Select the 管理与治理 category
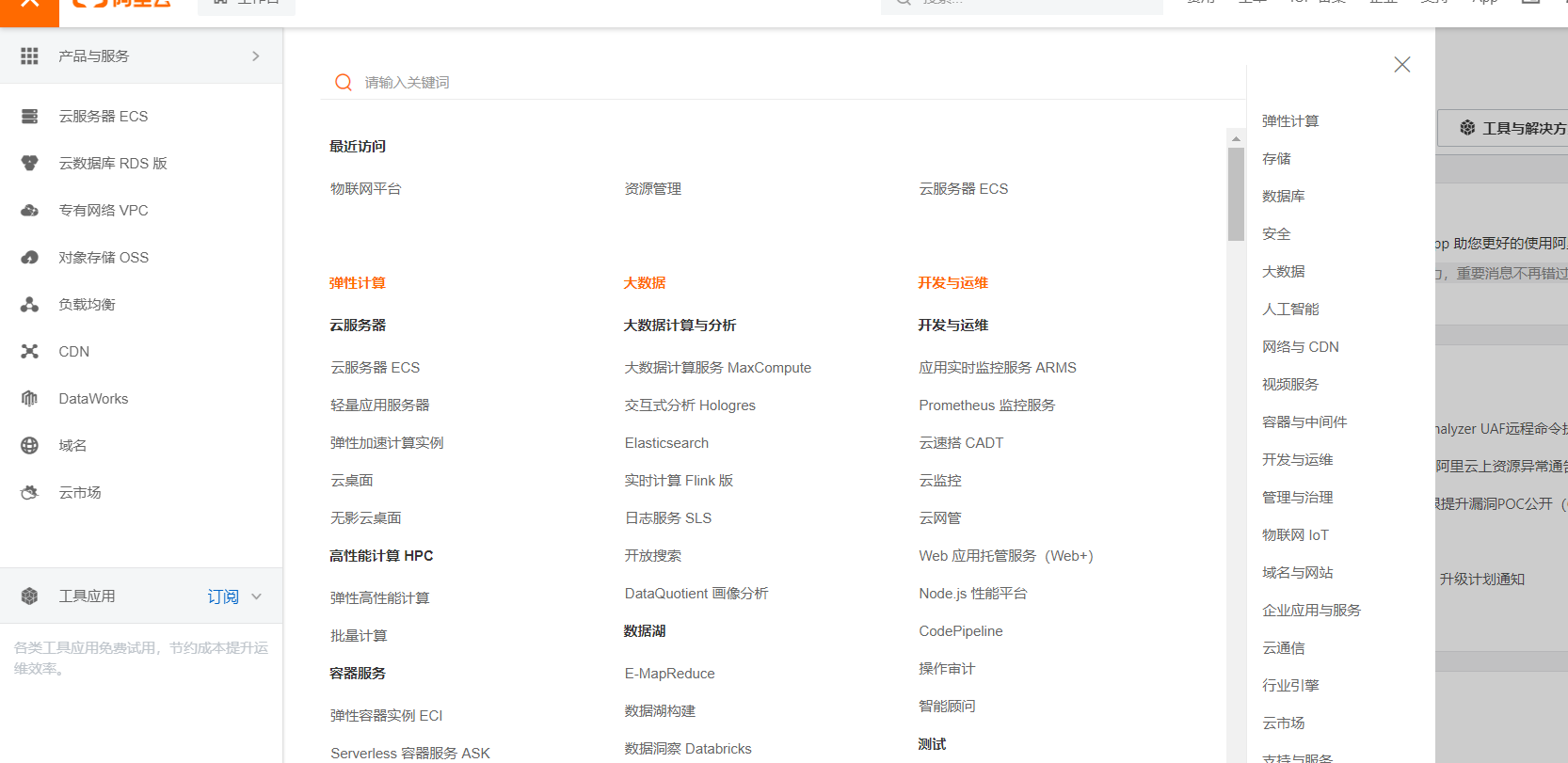 click(1298, 498)
